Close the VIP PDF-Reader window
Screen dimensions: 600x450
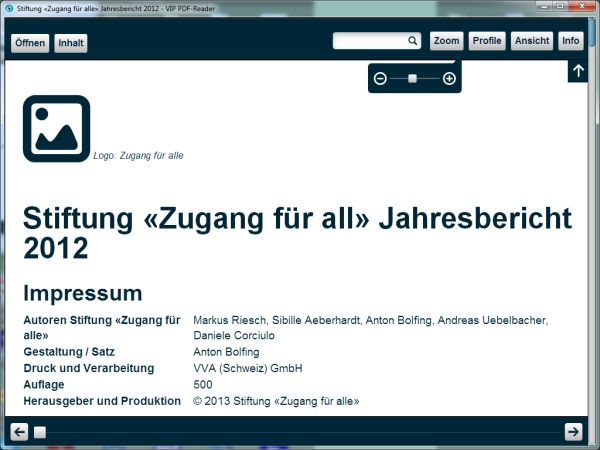[582, 6]
